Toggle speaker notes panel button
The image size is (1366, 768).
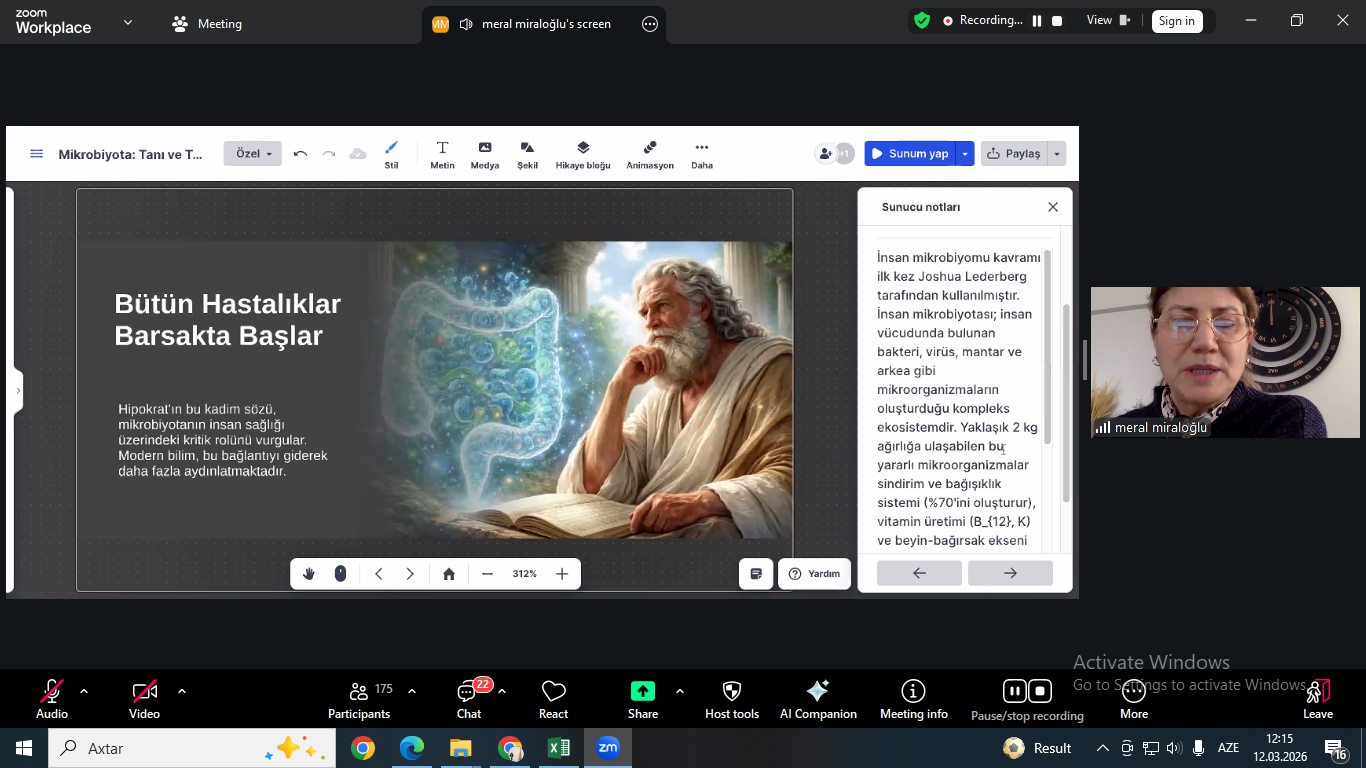click(756, 574)
